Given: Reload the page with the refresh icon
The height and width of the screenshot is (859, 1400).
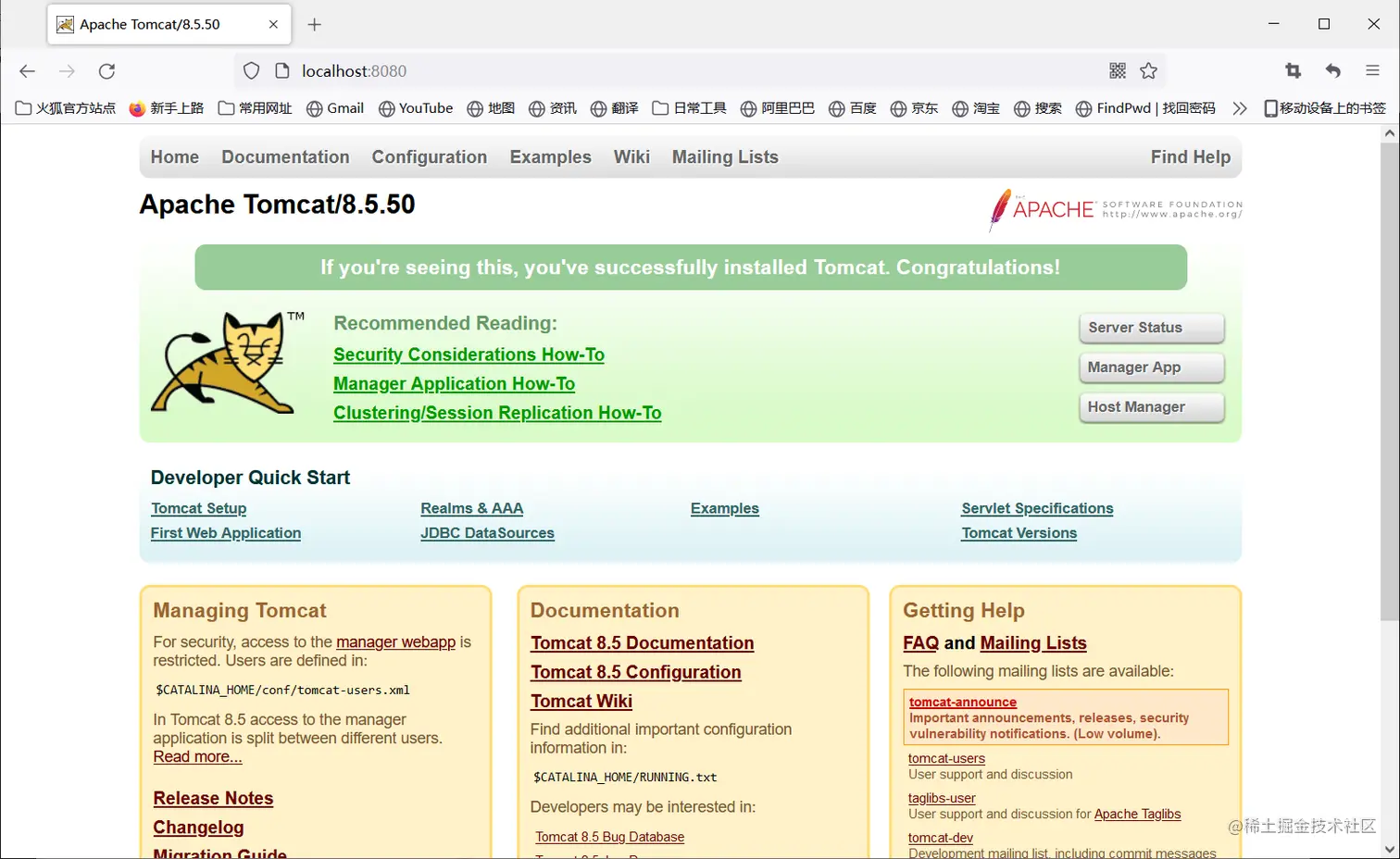Looking at the screenshot, I should coord(107,71).
